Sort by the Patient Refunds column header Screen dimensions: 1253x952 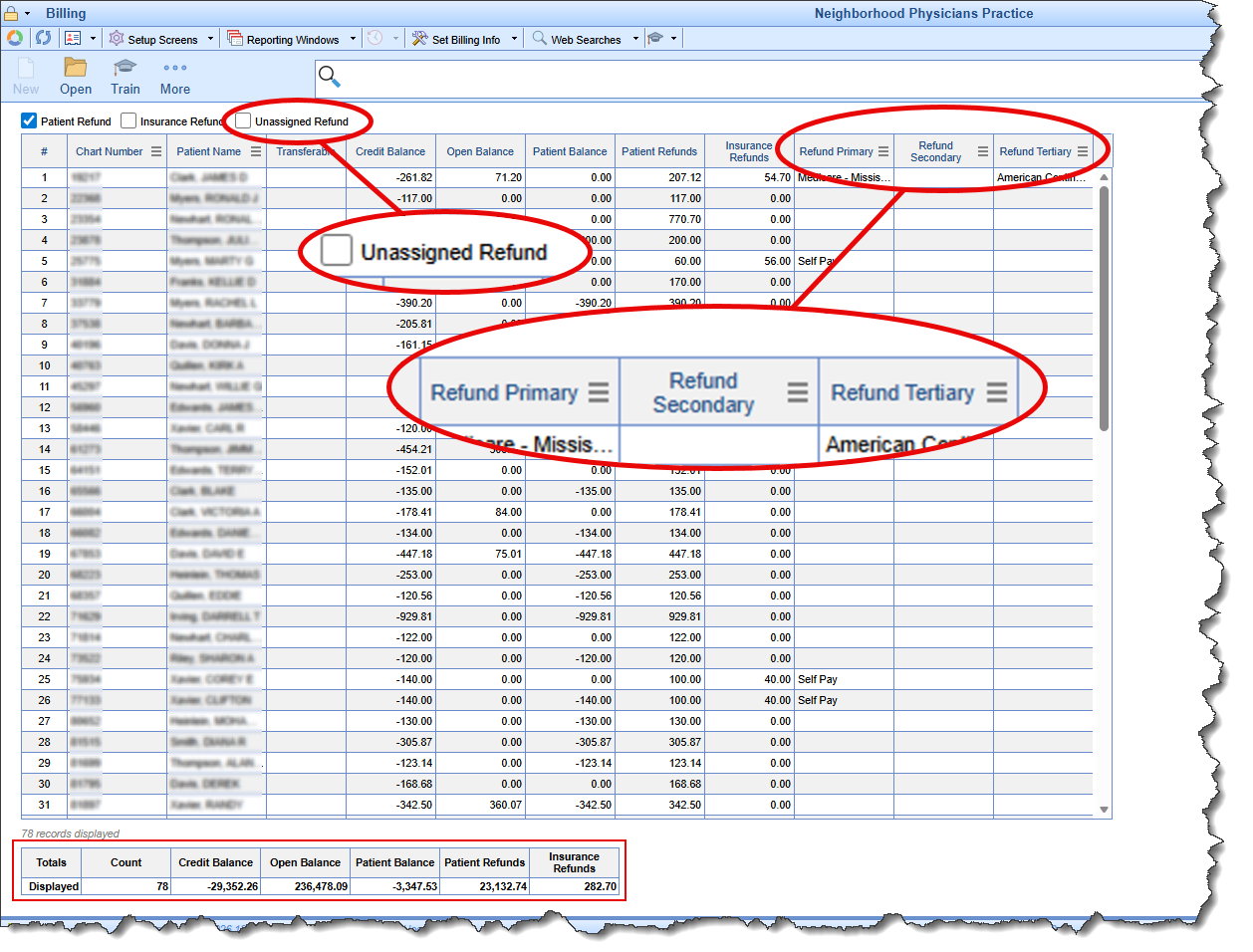click(x=659, y=151)
